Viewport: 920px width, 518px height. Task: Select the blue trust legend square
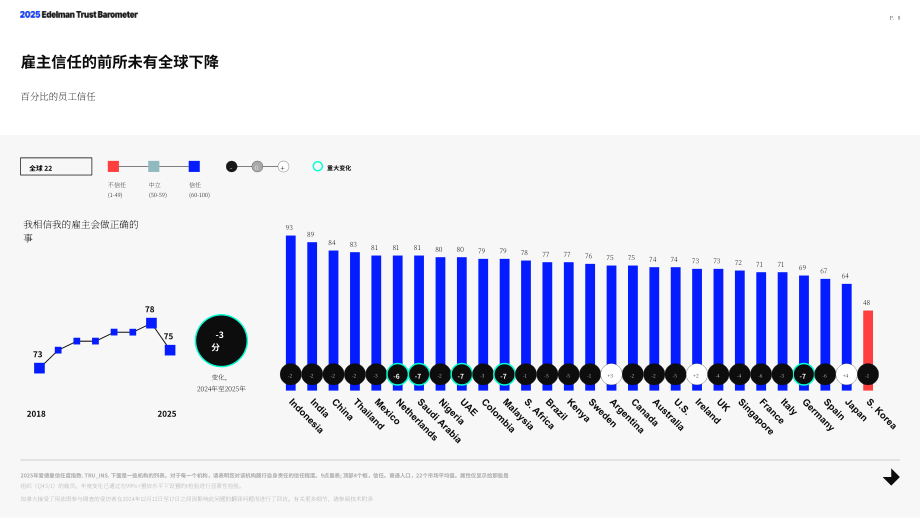[x=194, y=167]
